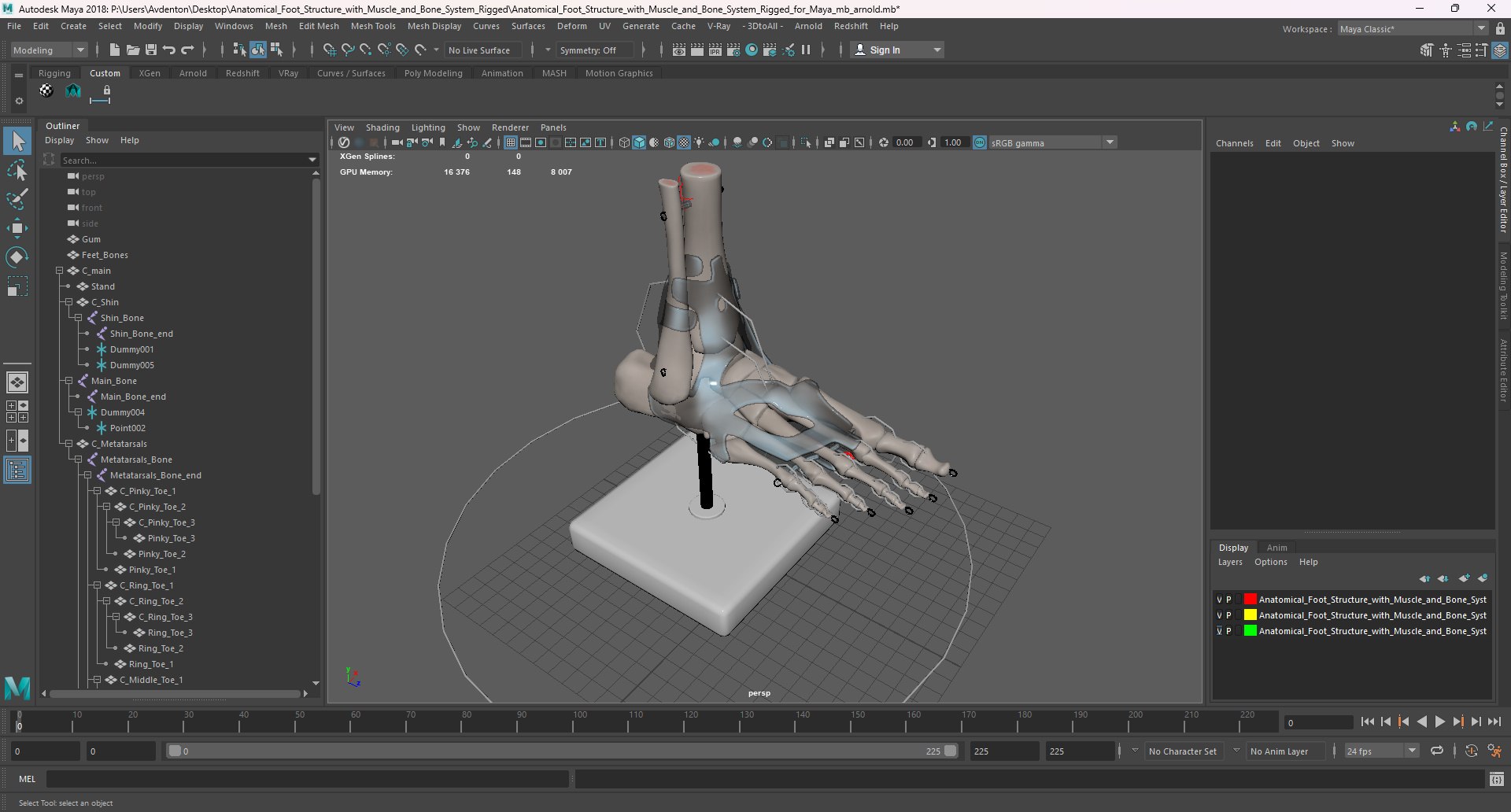Open the 24 fps frame rate dropdown
Image resolution: width=1511 pixels, height=812 pixels.
click(1381, 751)
